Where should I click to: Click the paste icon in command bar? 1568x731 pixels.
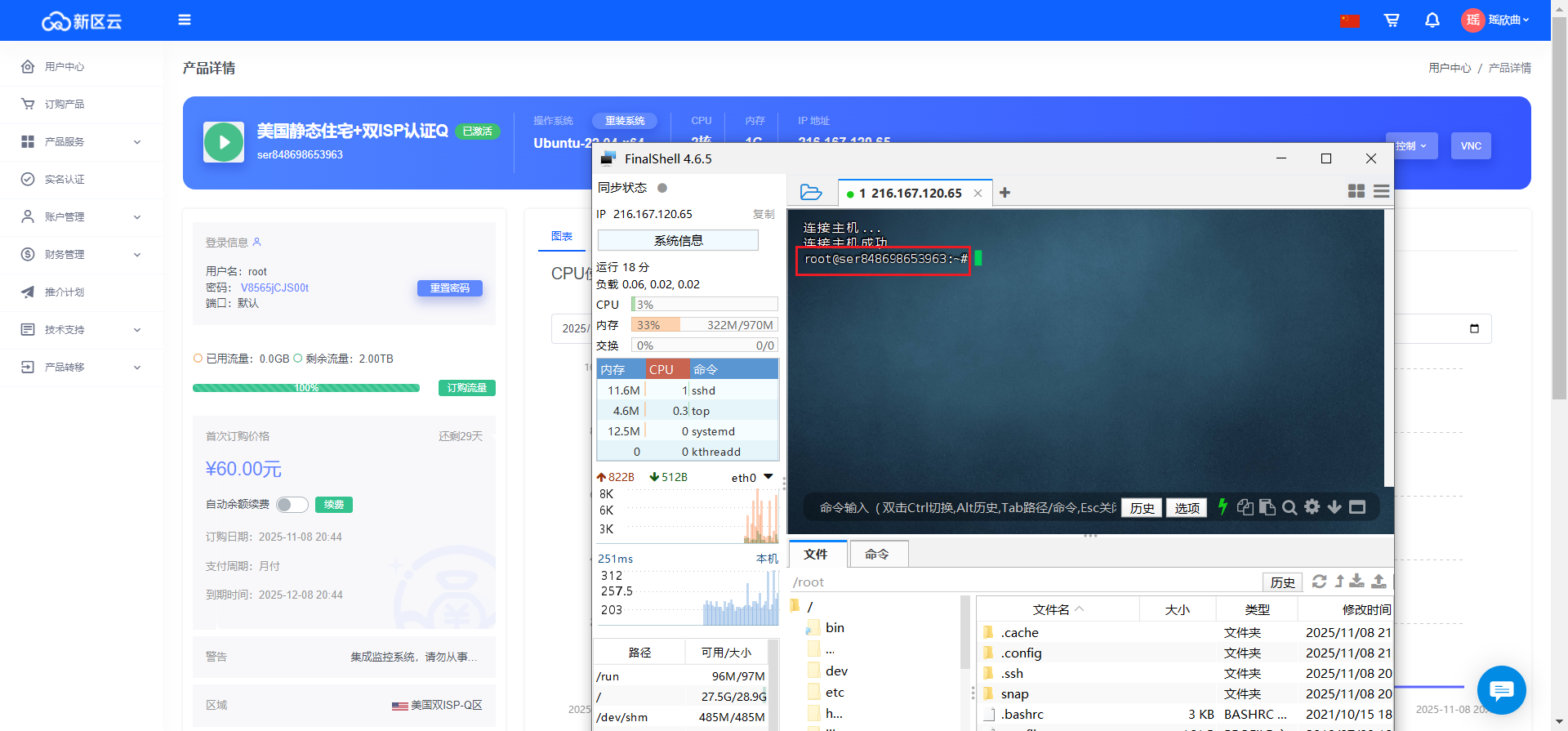tap(1267, 507)
